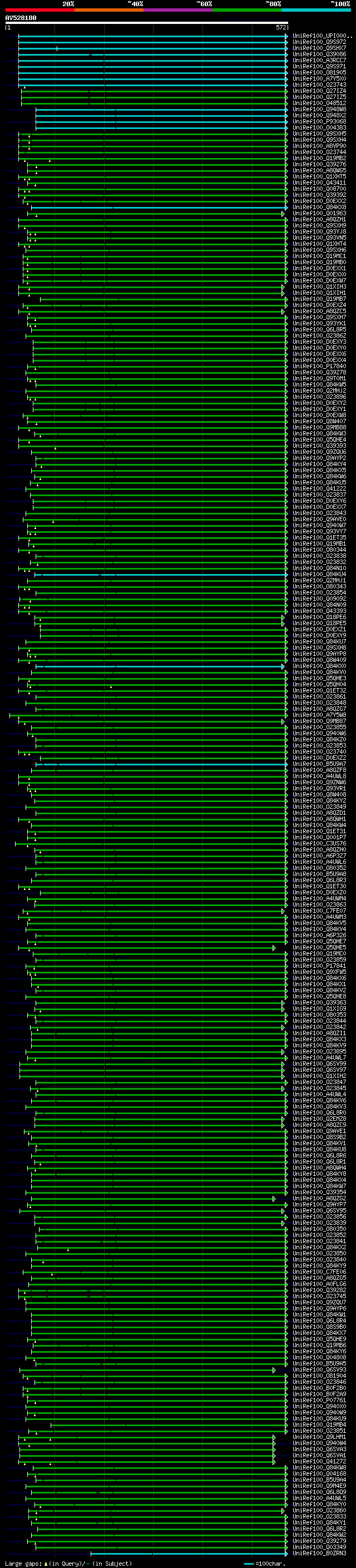Select the UniRef100_Q2MHJ2 label
Screen dimensions: 356x1568
[x=319, y=390]
